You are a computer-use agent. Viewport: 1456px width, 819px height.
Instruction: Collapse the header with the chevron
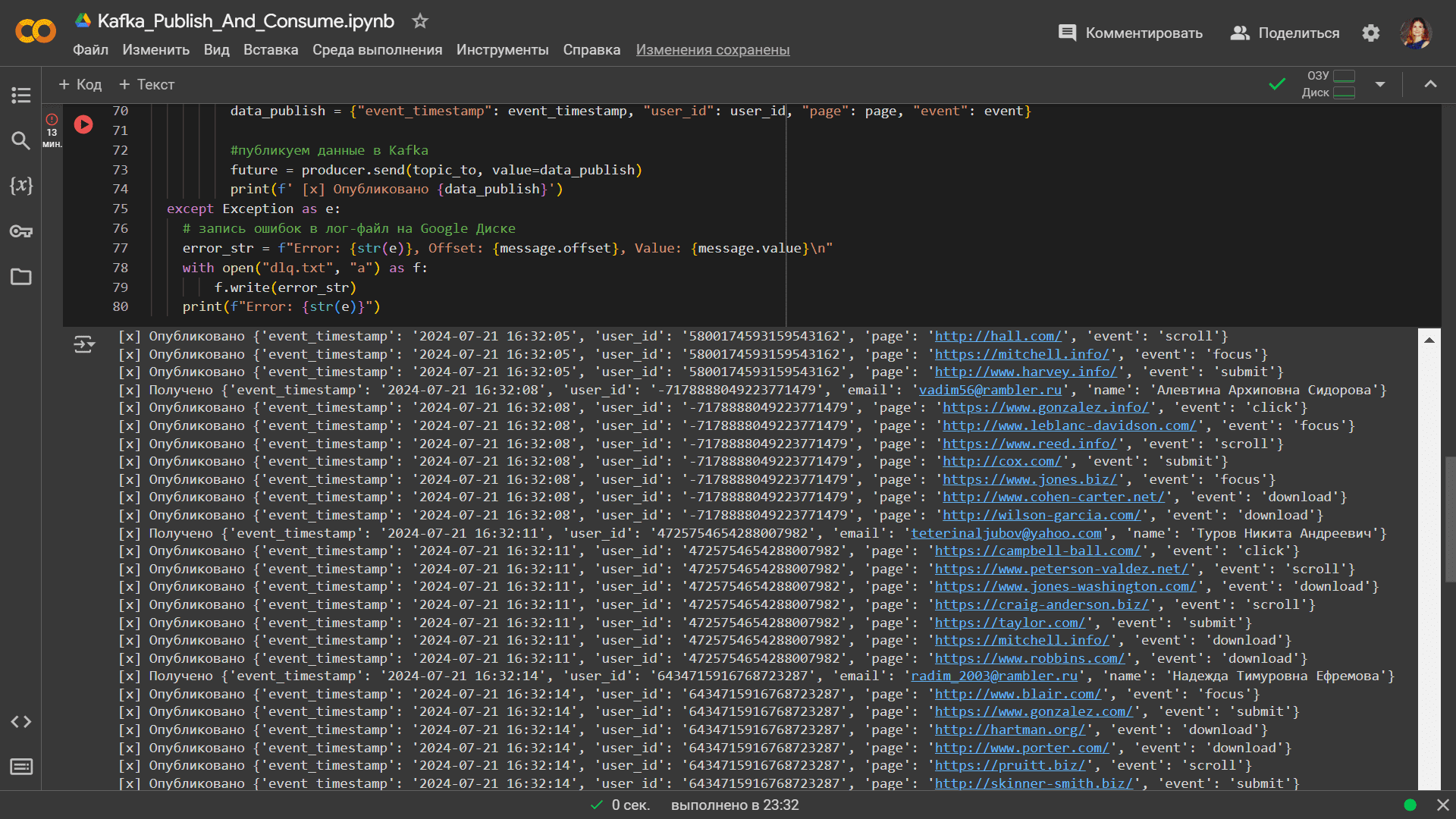pyautogui.click(x=1430, y=84)
